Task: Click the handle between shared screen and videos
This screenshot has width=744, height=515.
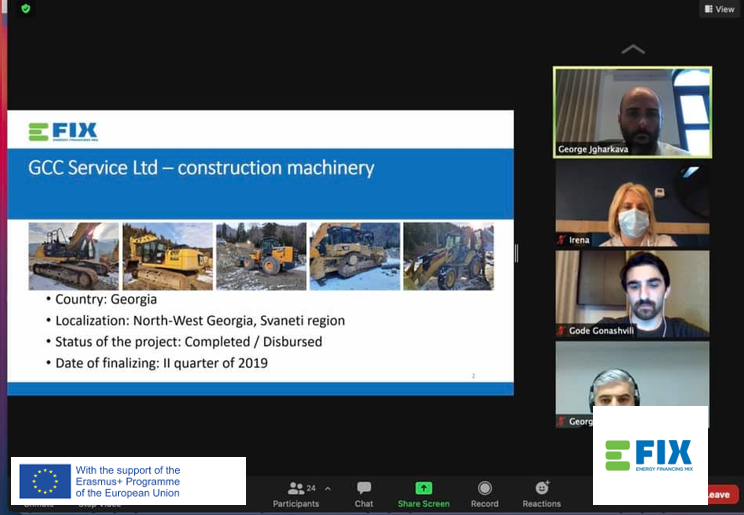Action: tap(517, 253)
